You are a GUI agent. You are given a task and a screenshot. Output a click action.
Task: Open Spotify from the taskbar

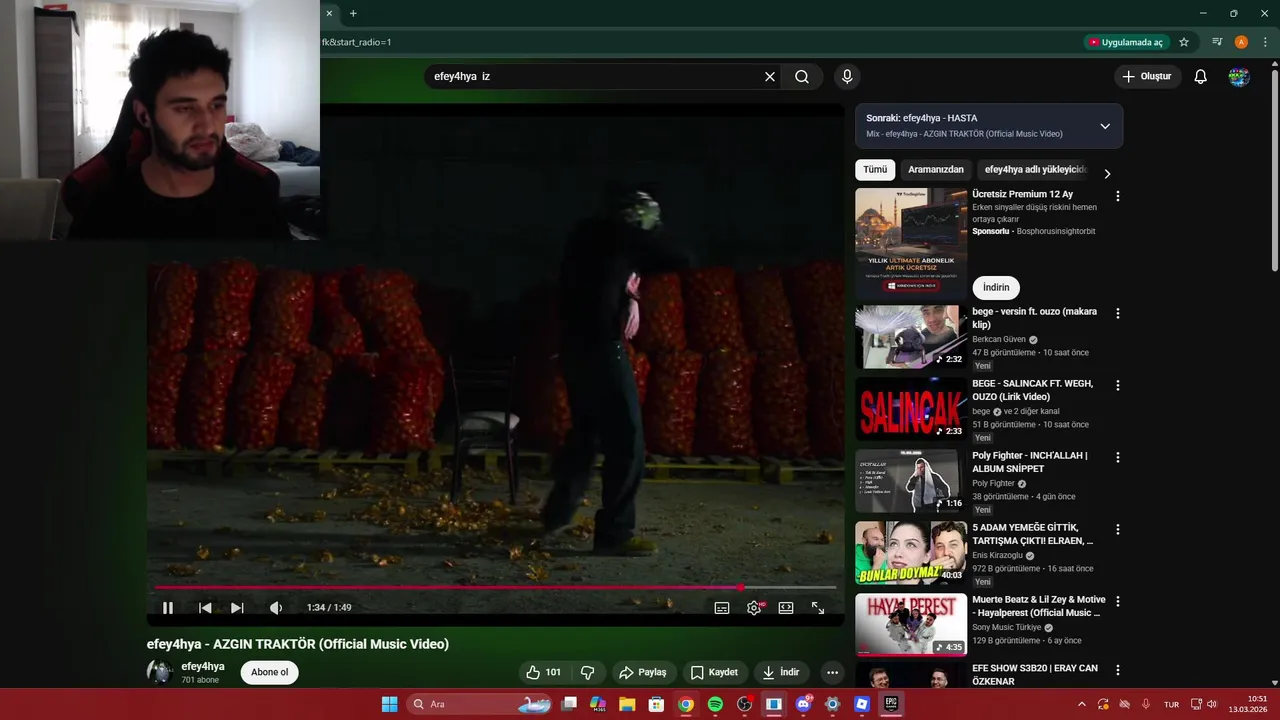(715, 704)
